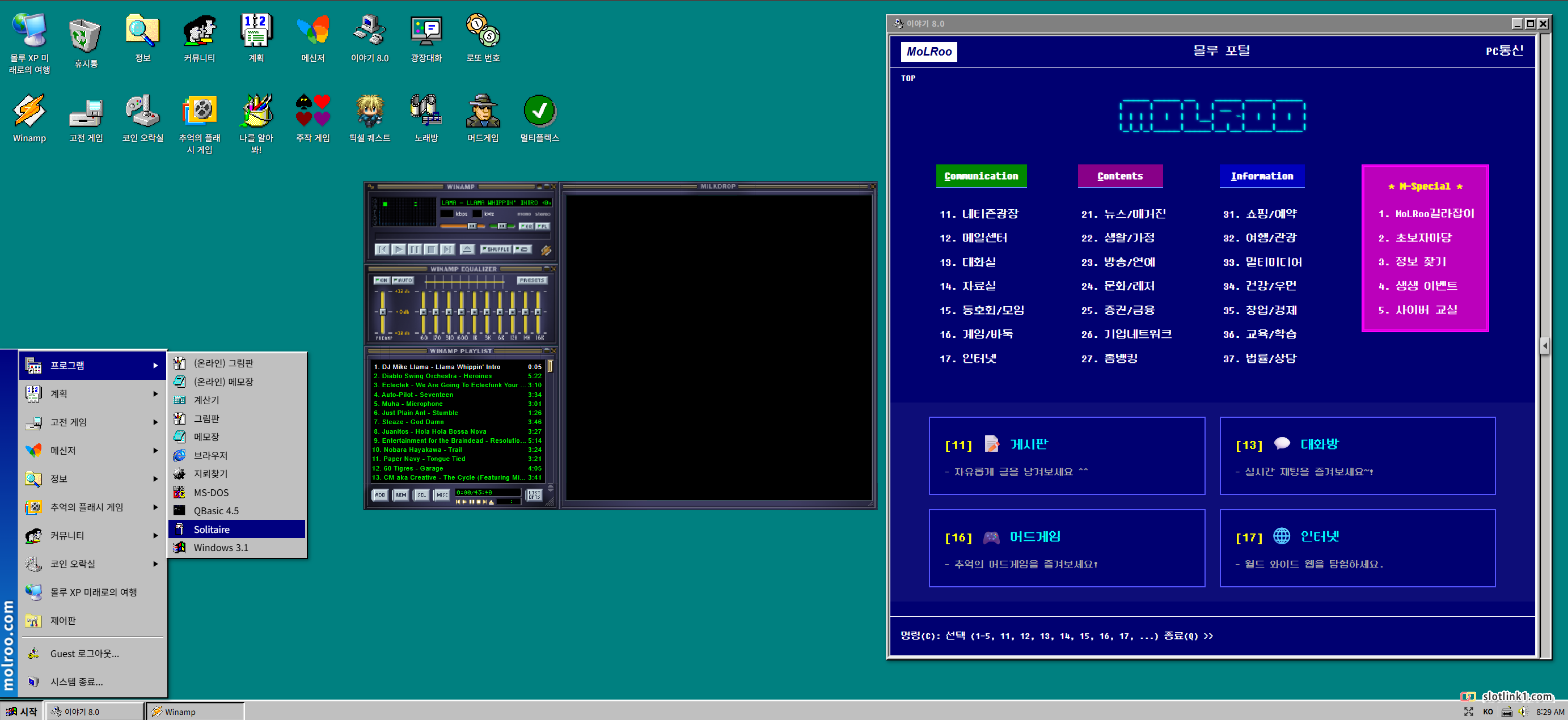Click the Winamp lightning bolt logo icon
Viewport: 1568px width, 720px height.
(x=546, y=250)
